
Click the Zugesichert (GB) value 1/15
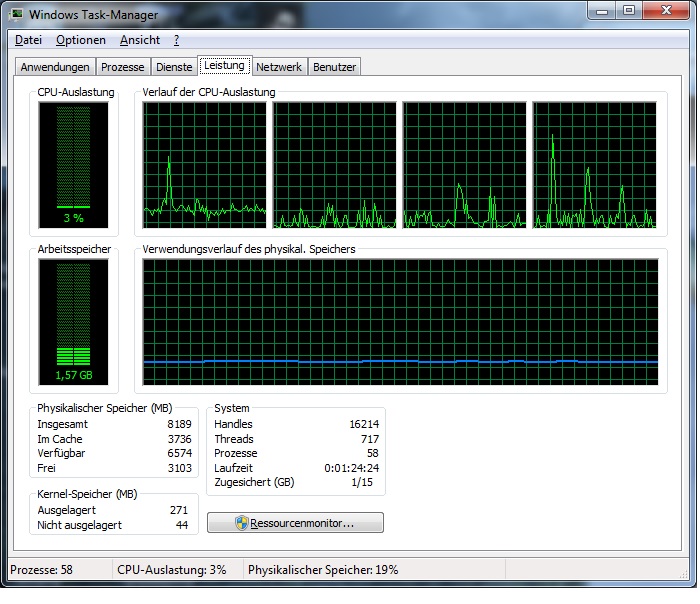click(362, 482)
